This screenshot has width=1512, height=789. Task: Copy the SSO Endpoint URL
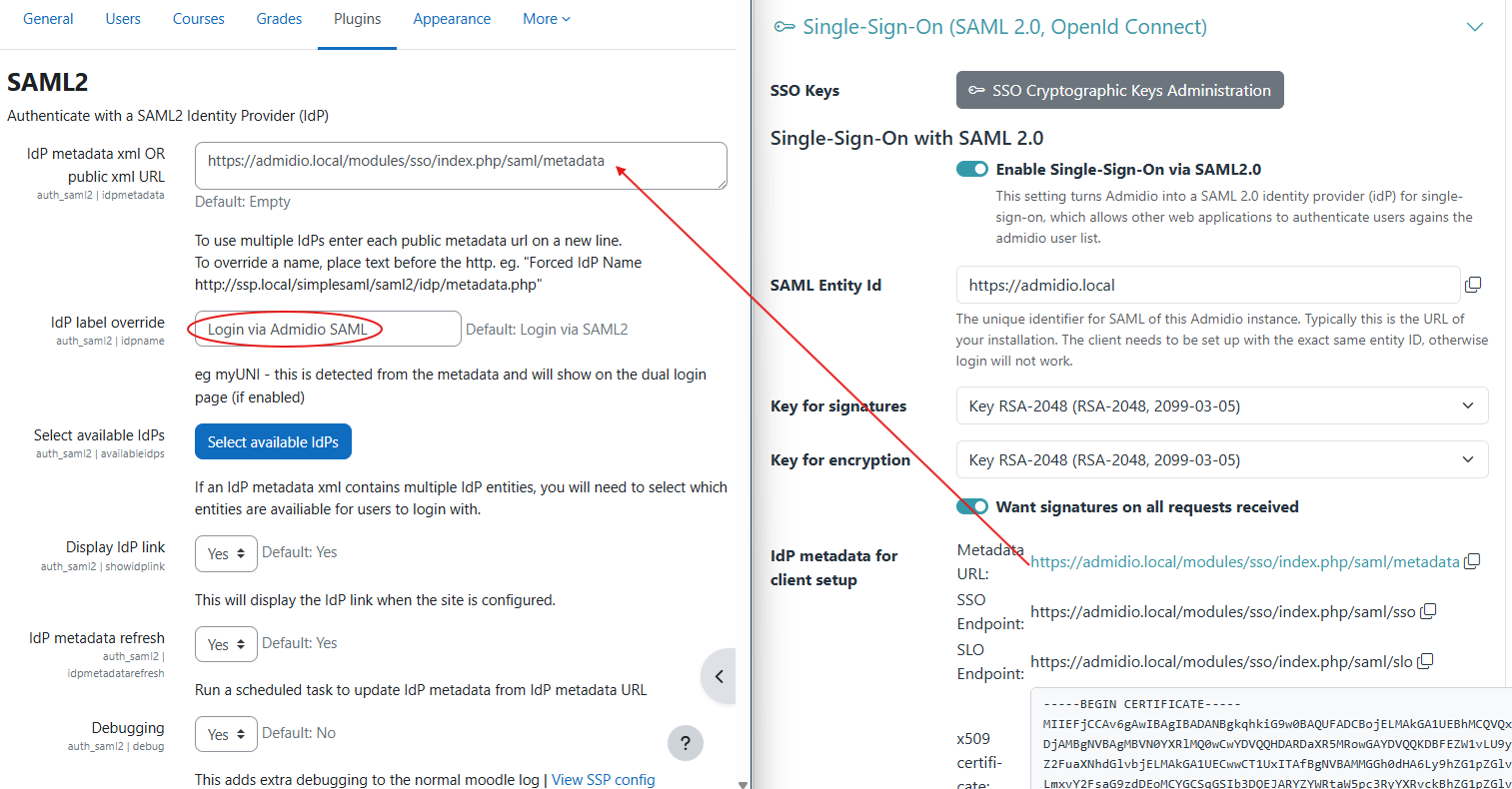[1428, 611]
